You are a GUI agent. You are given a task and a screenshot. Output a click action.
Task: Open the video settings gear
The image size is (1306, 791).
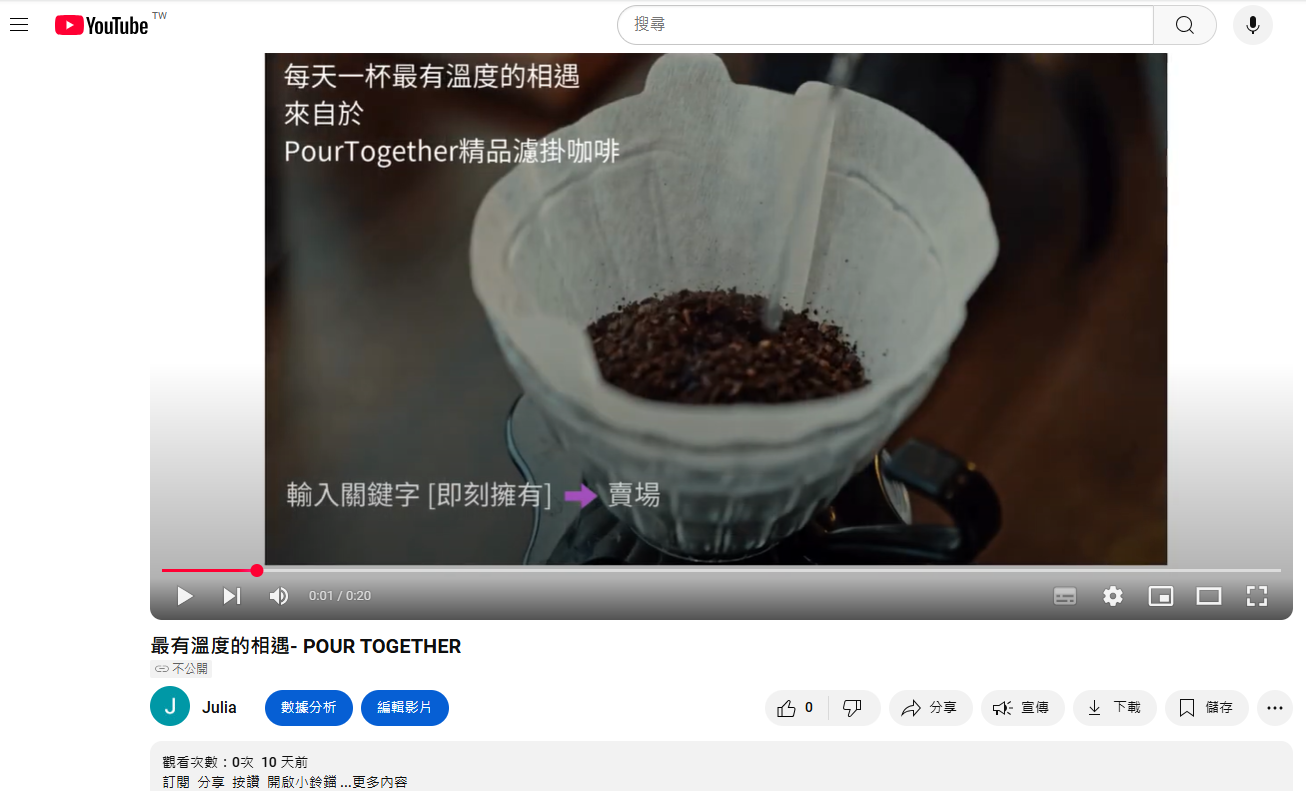pyautogui.click(x=1113, y=596)
